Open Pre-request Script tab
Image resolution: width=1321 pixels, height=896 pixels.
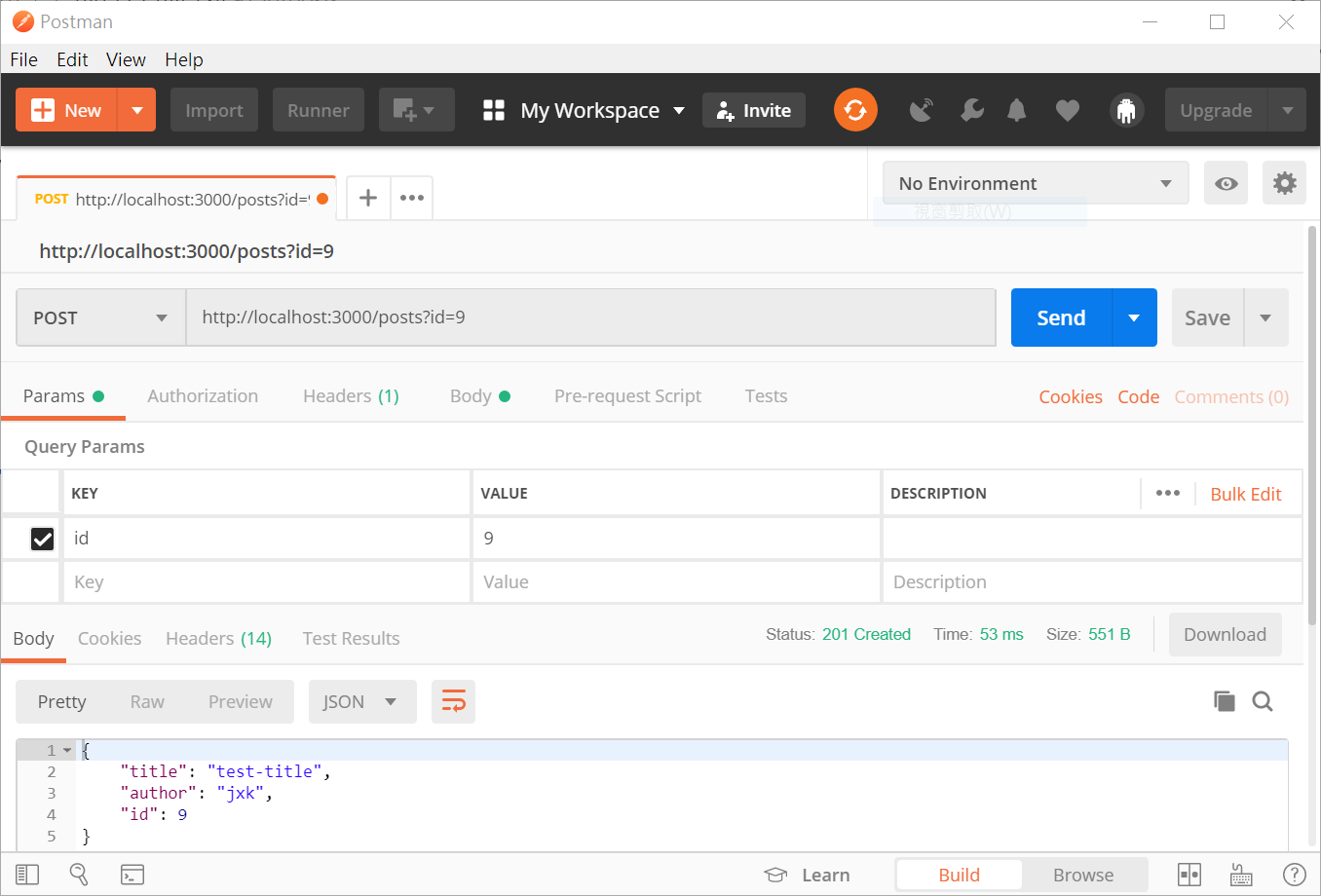[627, 395]
